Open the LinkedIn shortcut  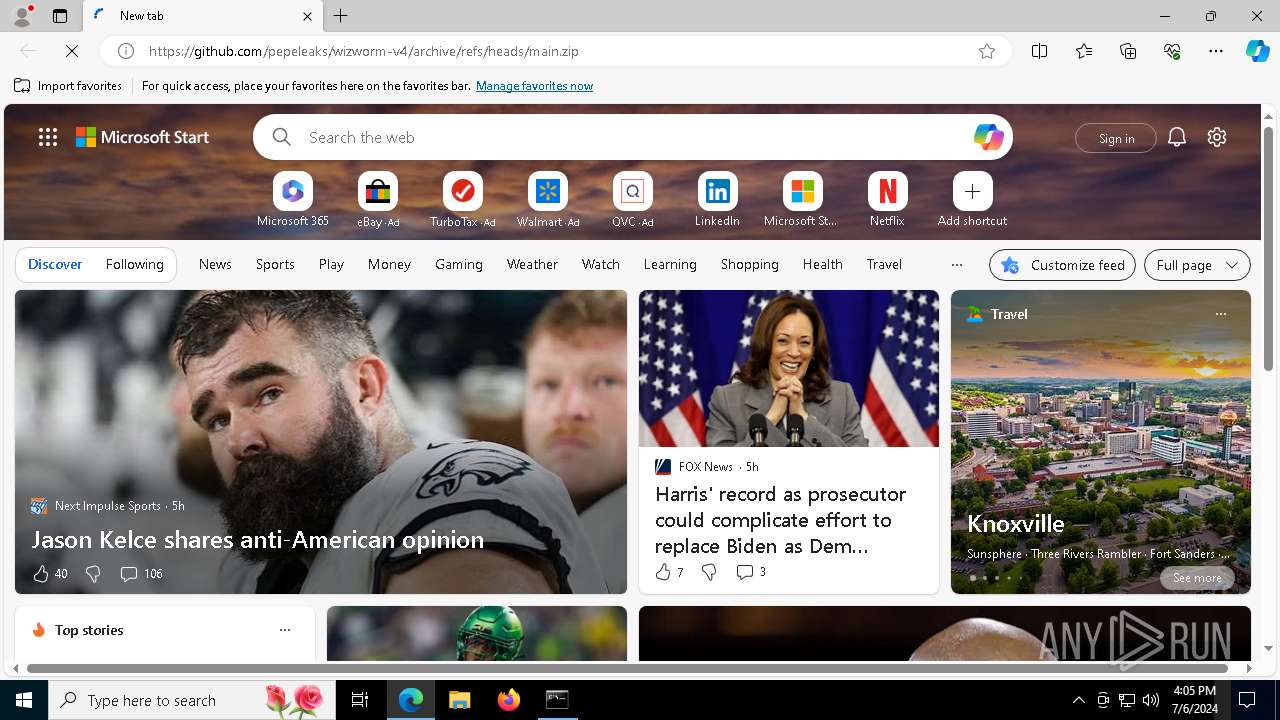[x=717, y=200]
